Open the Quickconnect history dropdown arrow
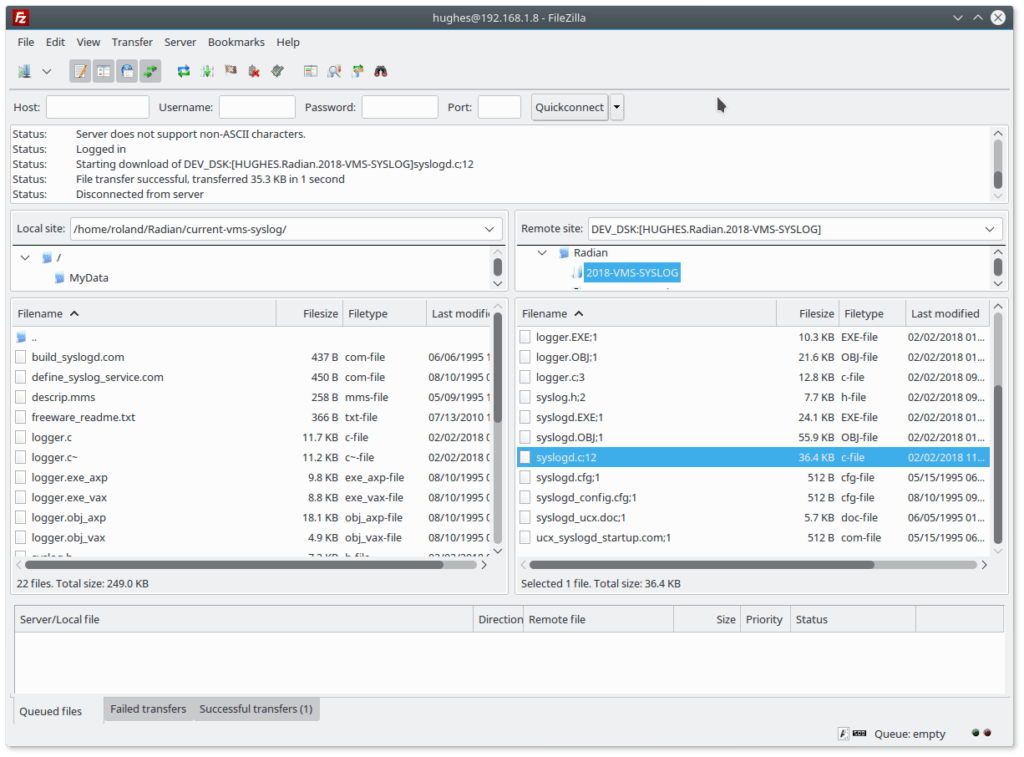The height and width of the screenshot is (757, 1024). pyautogui.click(x=617, y=107)
